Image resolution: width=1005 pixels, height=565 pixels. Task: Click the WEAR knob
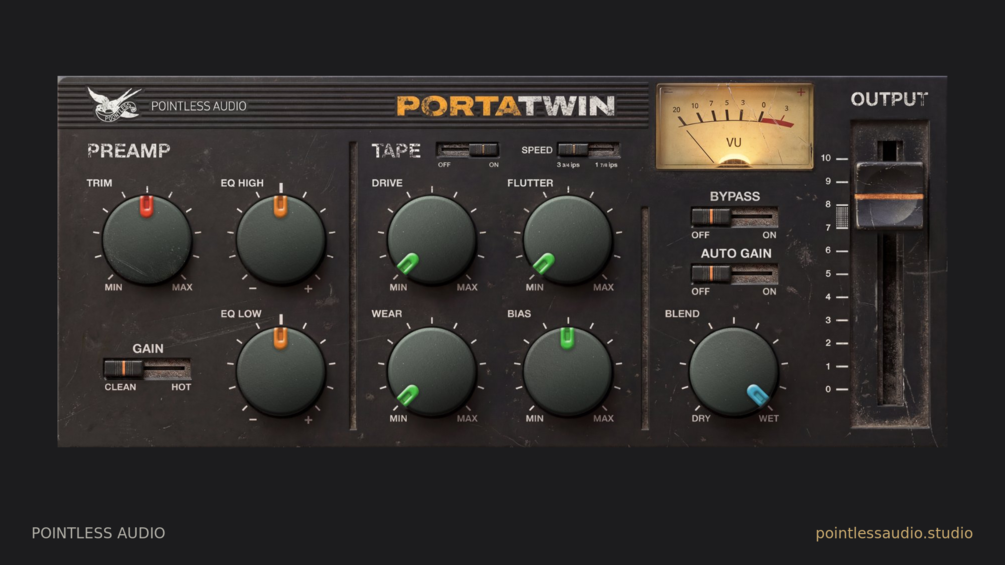pyautogui.click(x=431, y=372)
